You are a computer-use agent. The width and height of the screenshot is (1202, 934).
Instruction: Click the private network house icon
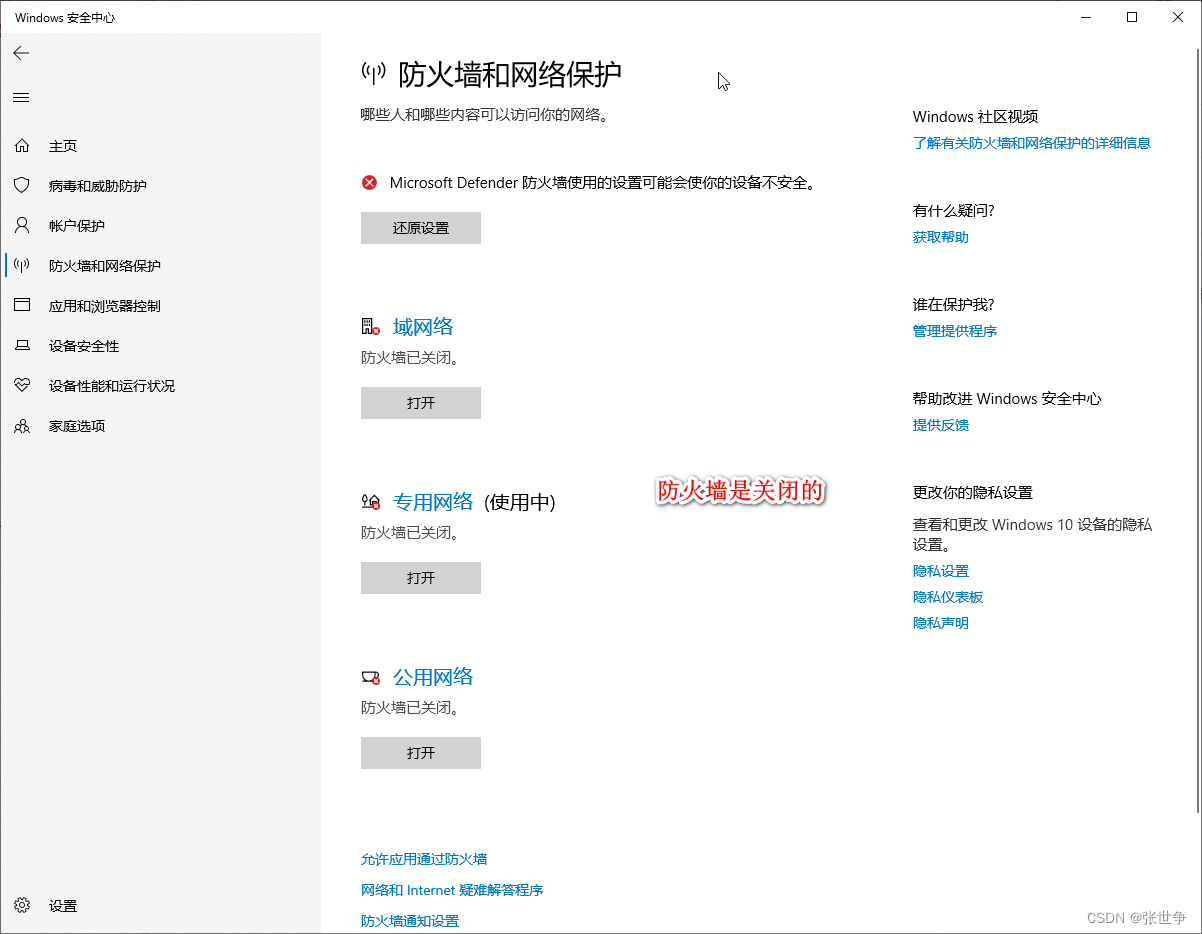coord(371,502)
